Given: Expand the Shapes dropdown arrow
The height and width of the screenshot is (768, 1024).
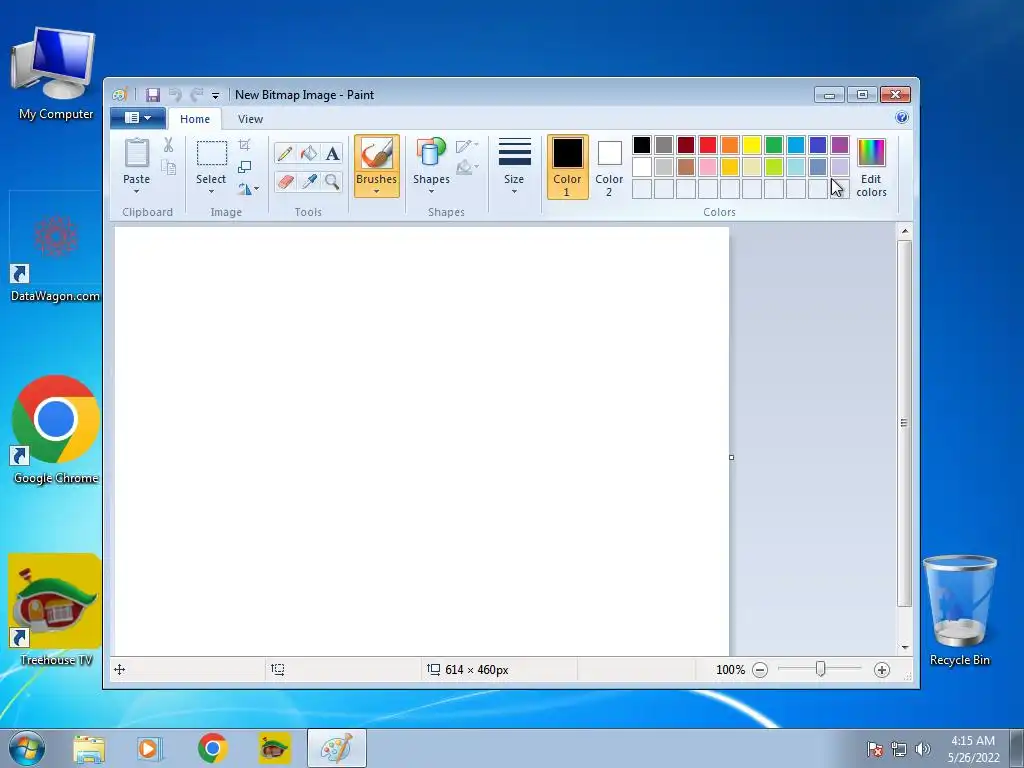Looking at the screenshot, I should [431, 191].
